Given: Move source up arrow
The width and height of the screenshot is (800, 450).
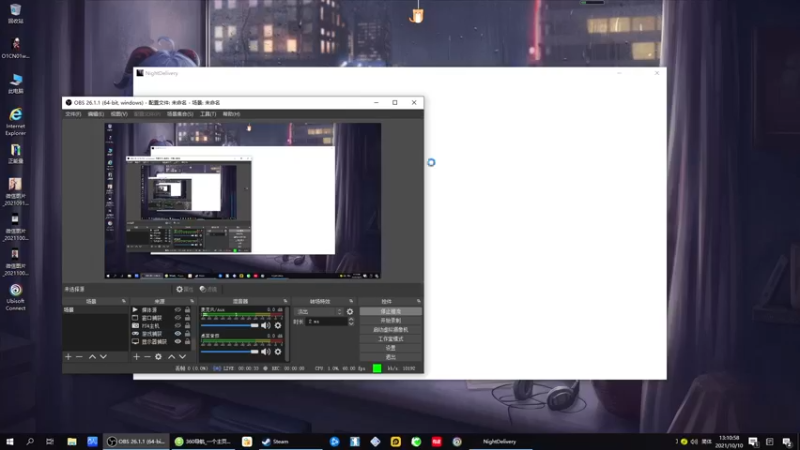Looking at the screenshot, I should [x=171, y=357].
